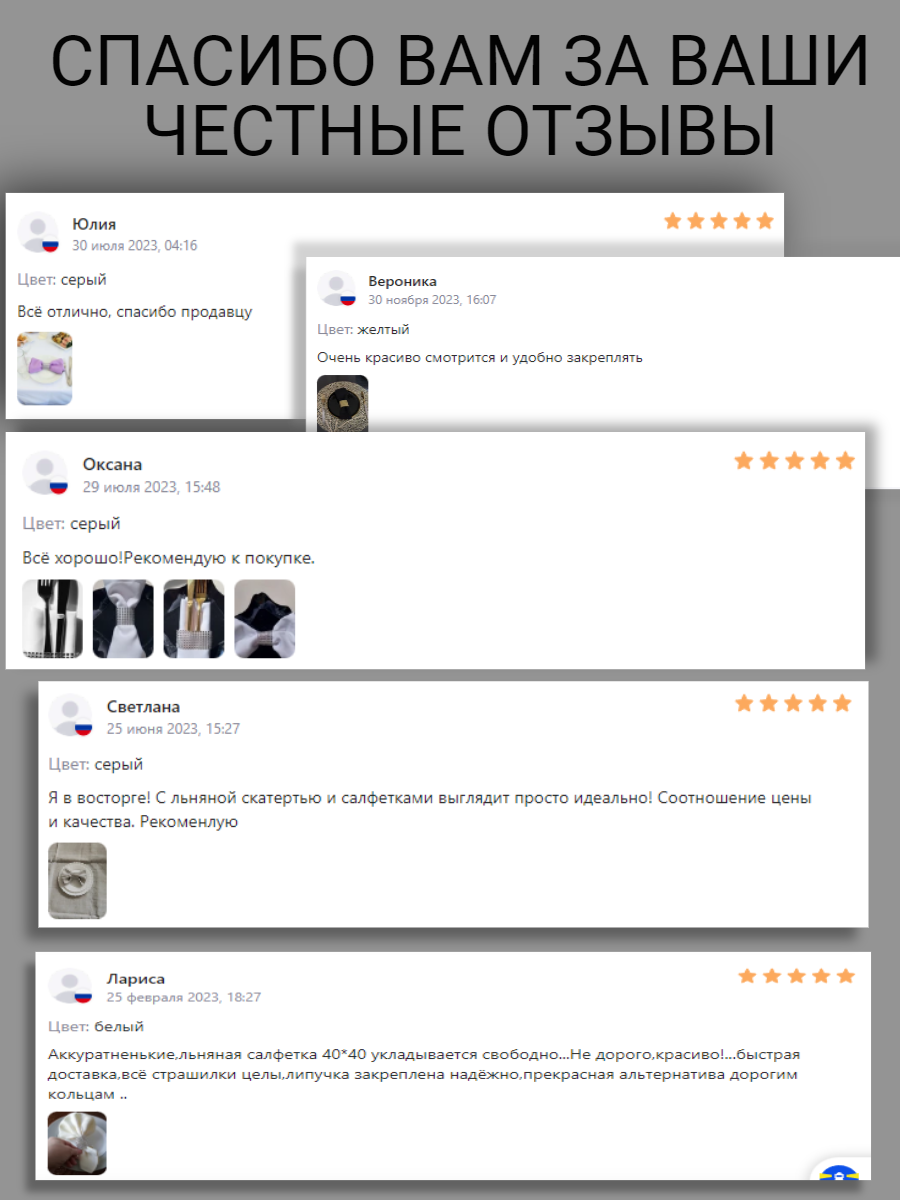The width and height of the screenshot is (900, 1200).
Task: Click Юлия's profile avatar icon
Action: 38,232
